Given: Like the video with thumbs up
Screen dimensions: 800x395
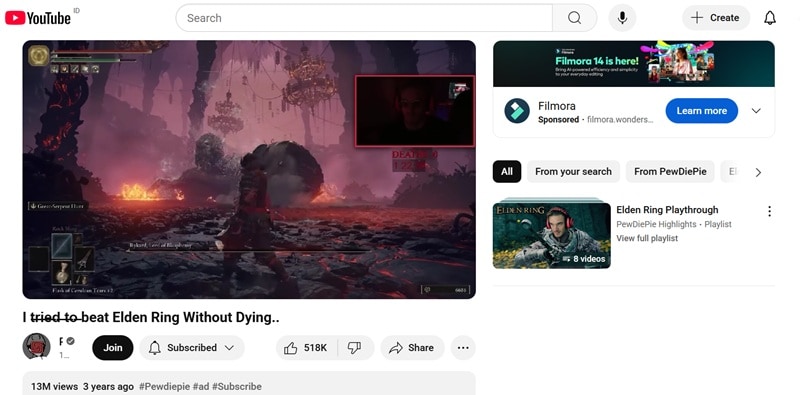Looking at the screenshot, I should click(x=307, y=348).
